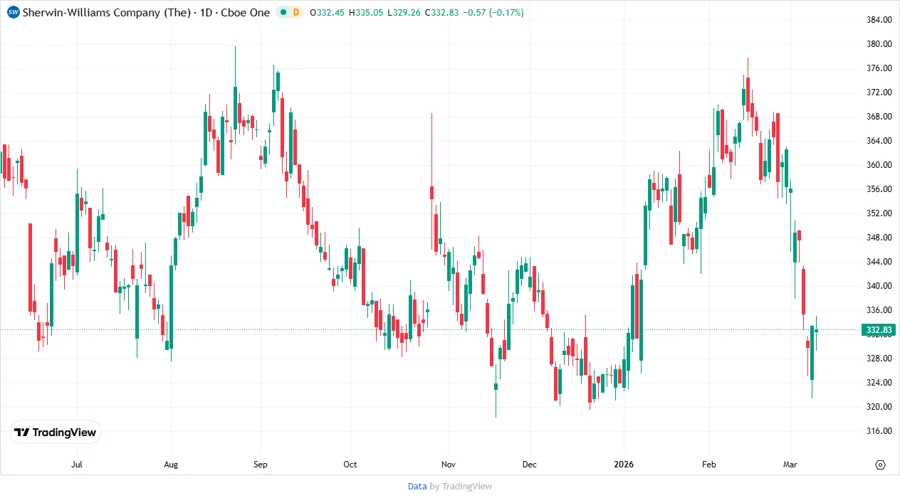Click the Cboe One exchange label
Image resolution: width=900 pixels, height=498 pixels.
245,12
